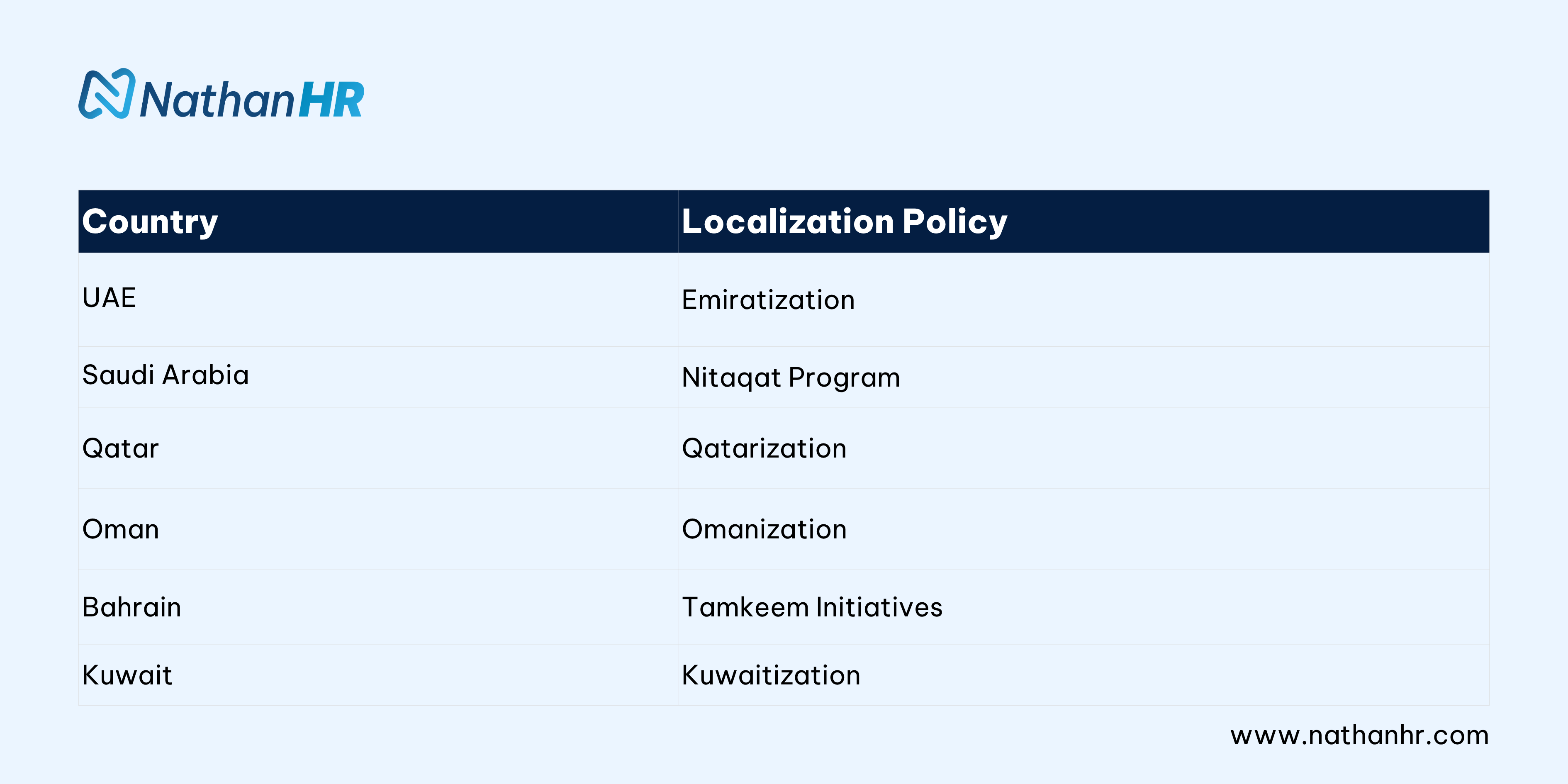
Task: Click the NathanHR logo icon
Action: (x=107, y=93)
